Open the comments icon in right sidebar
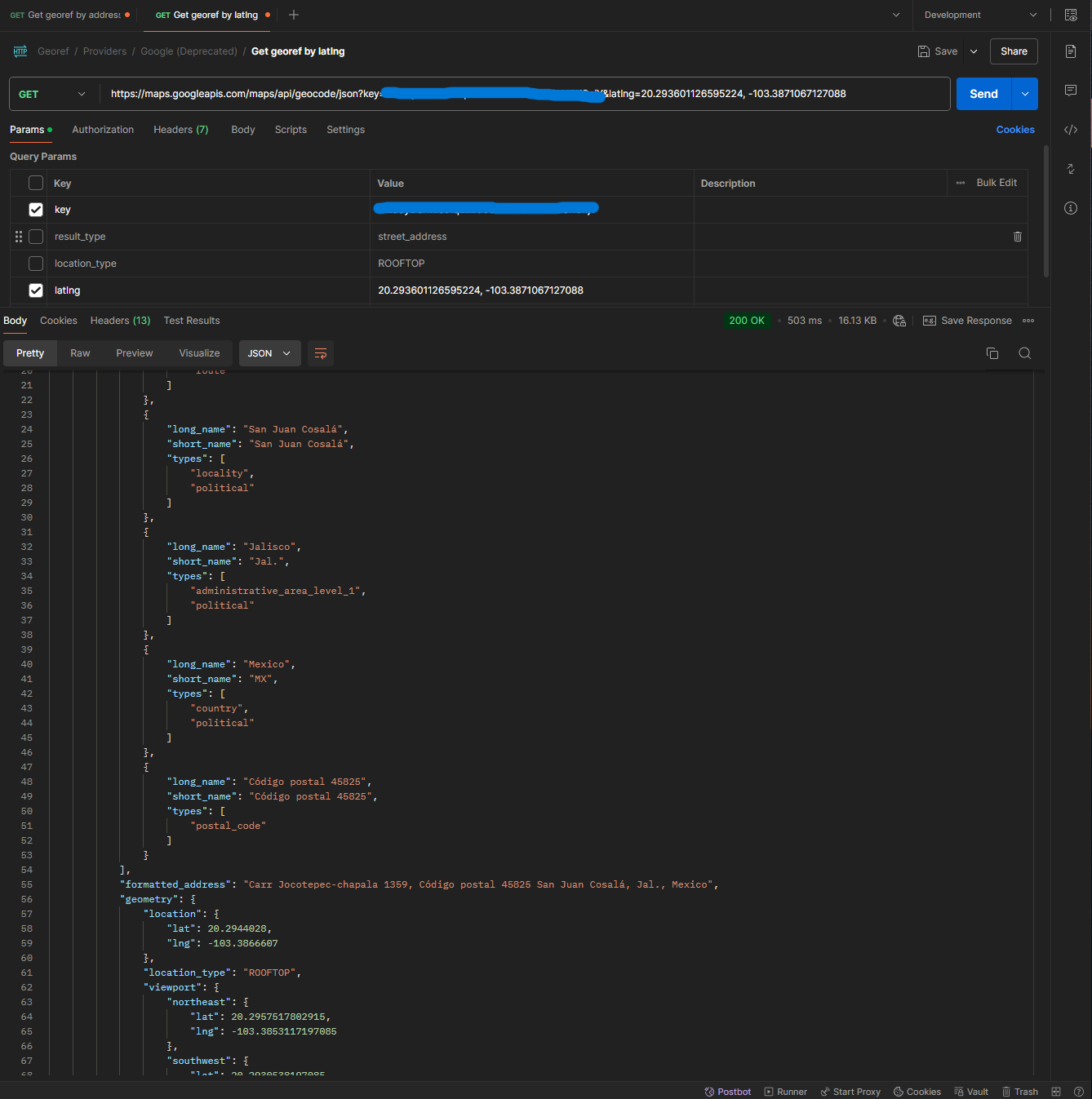The image size is (1092, 1099). (1071, 91)
